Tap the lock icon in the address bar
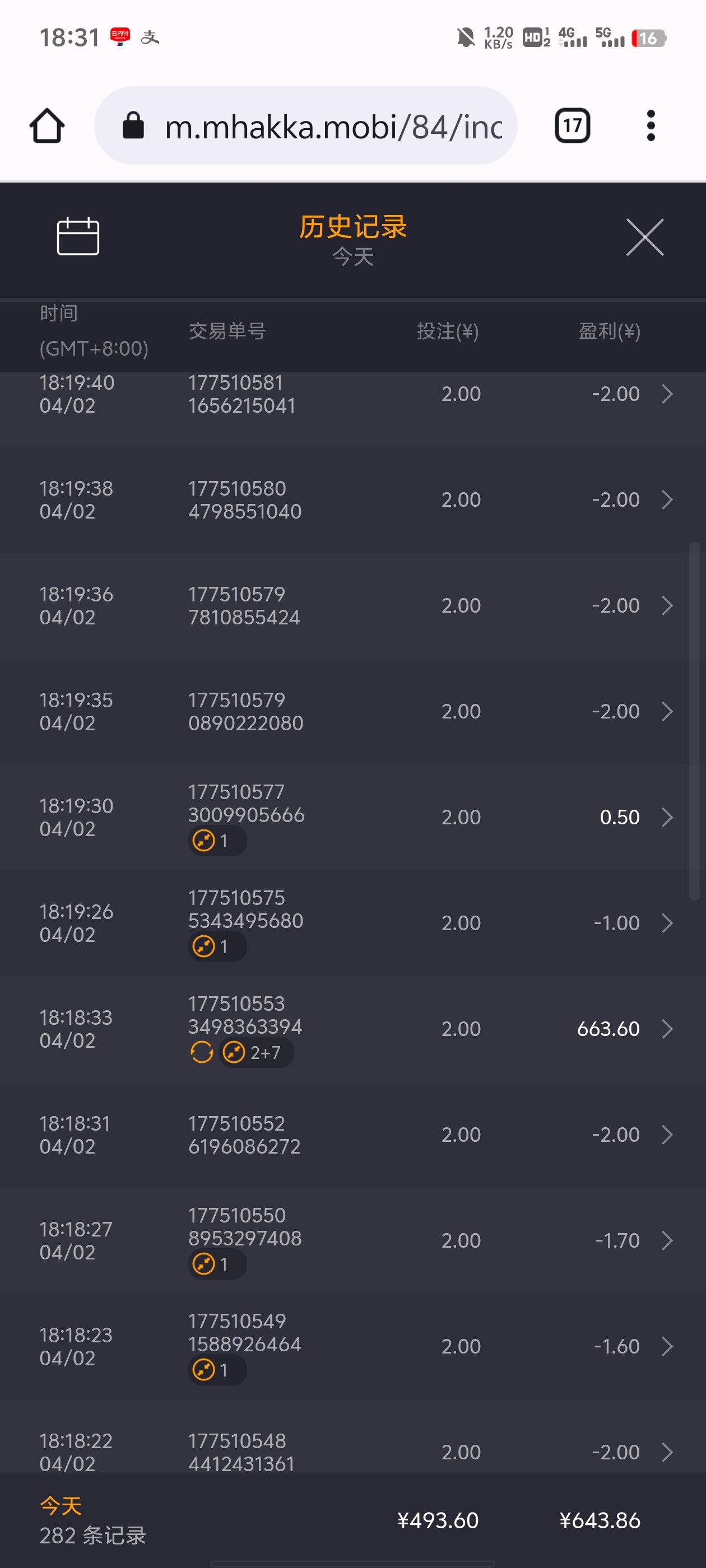Screen dimensions: 706x1568 tap(133, 126)
